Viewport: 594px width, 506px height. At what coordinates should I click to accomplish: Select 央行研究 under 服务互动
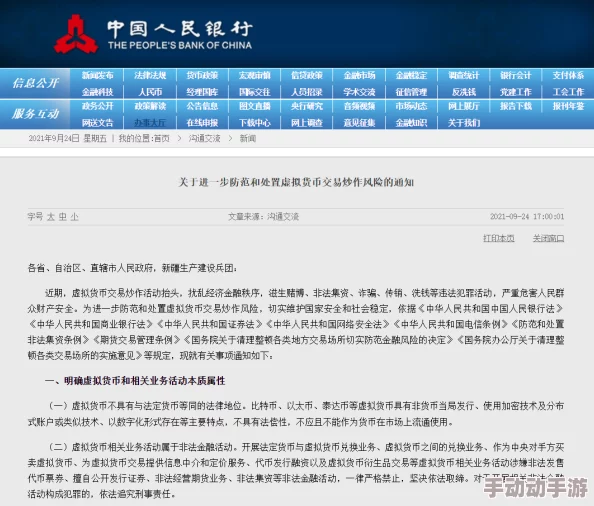[307, 106]
